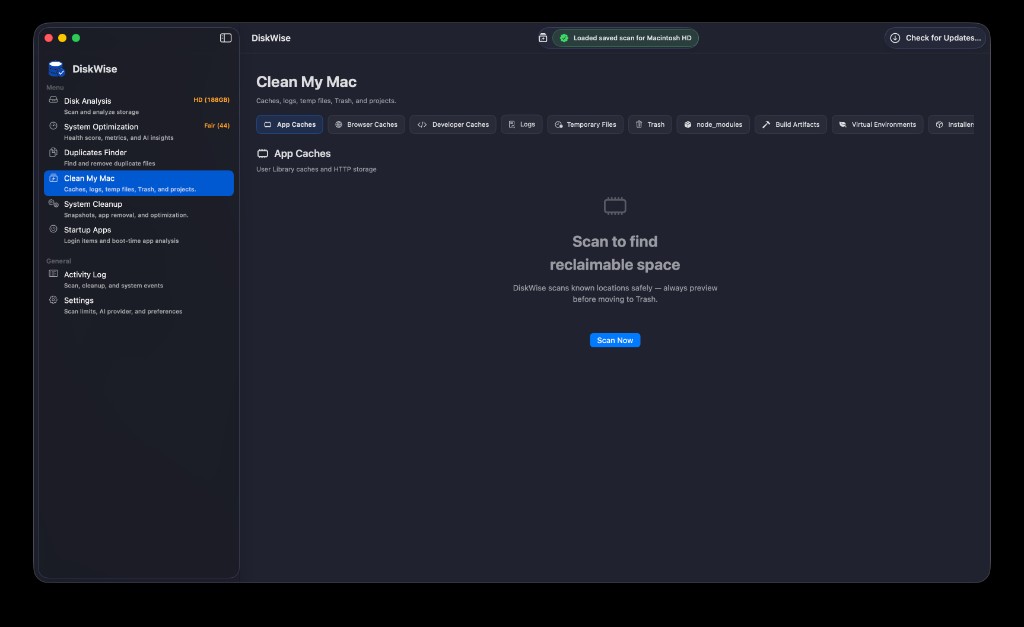This screenshot has width=1024, height=627.
Task: Select the Trash tab
Action: (650, 124)
